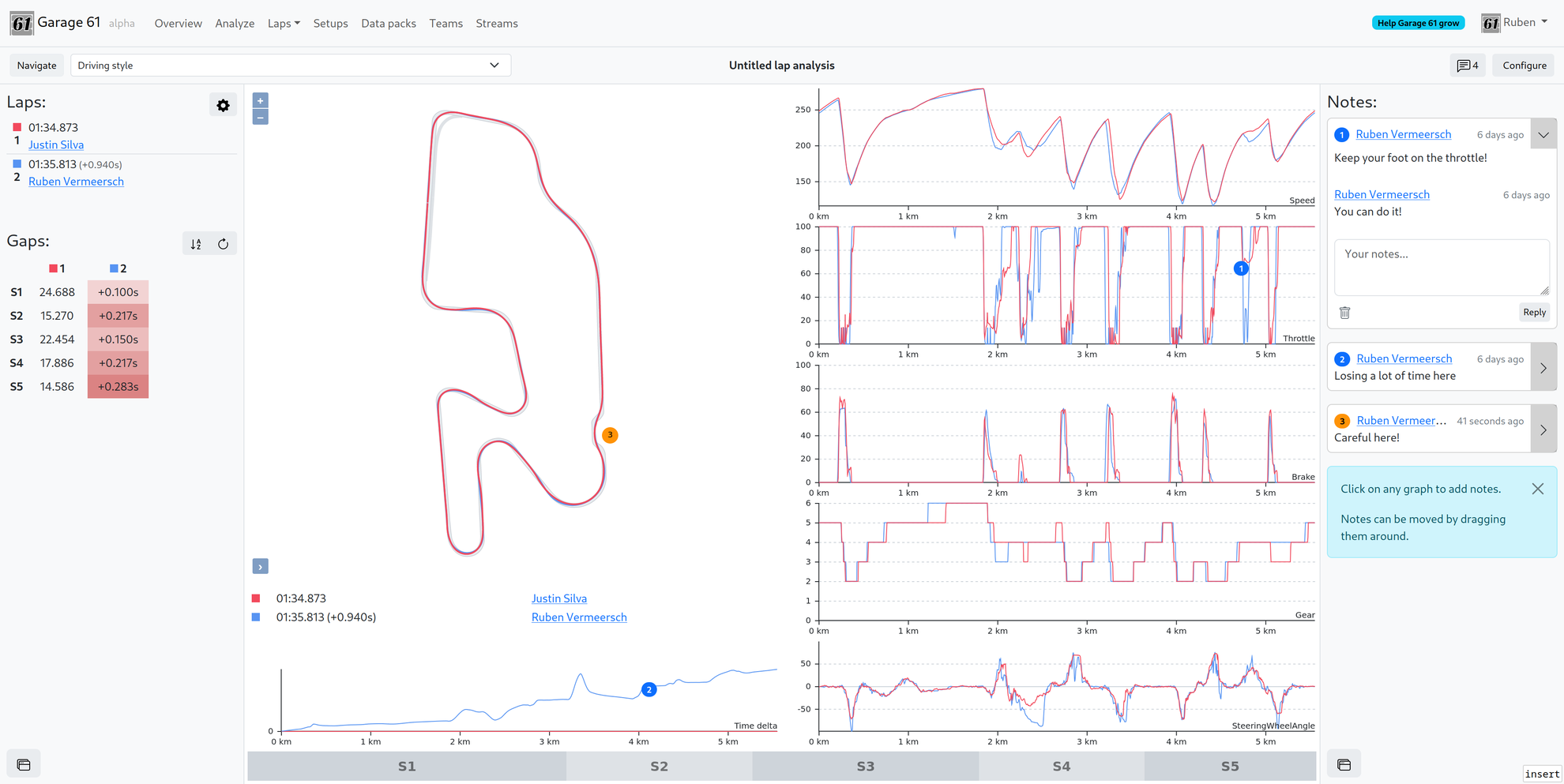Zoom out on the track map
The image size is (1564, 784).
click(x=260, y=118)
